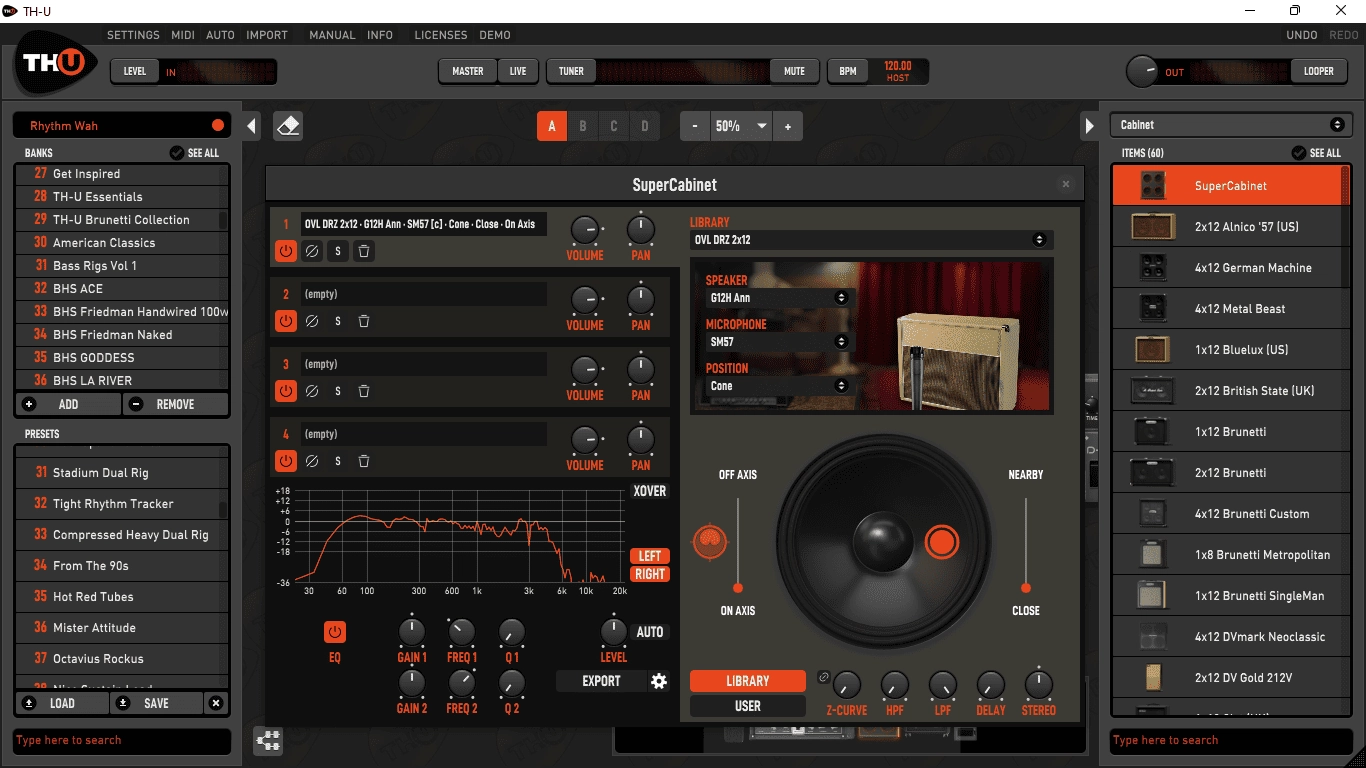Click the orange microphone marker on the speaker cone

[942, 541]
